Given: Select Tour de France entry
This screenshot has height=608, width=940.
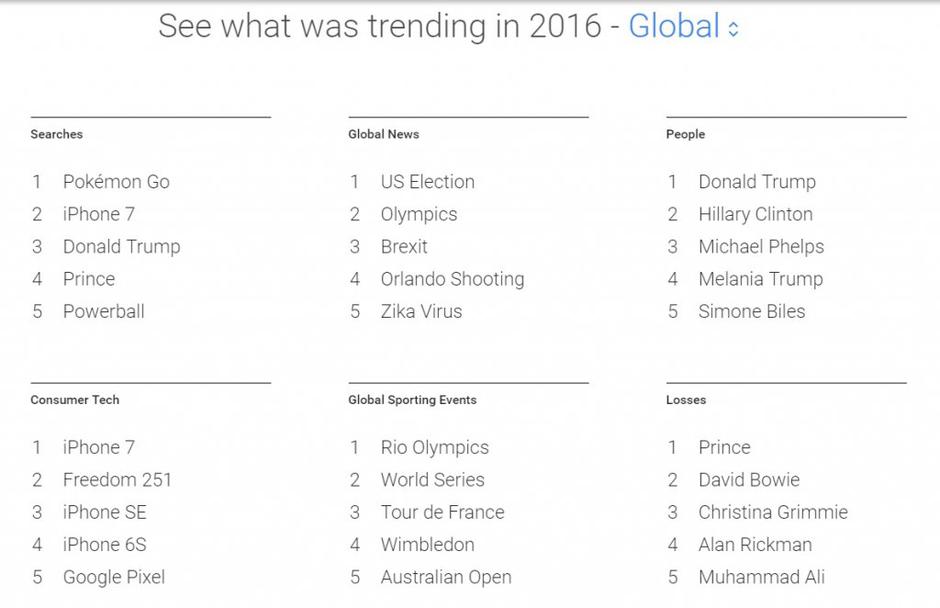Looking at the screenshot, I should [442, 512].
